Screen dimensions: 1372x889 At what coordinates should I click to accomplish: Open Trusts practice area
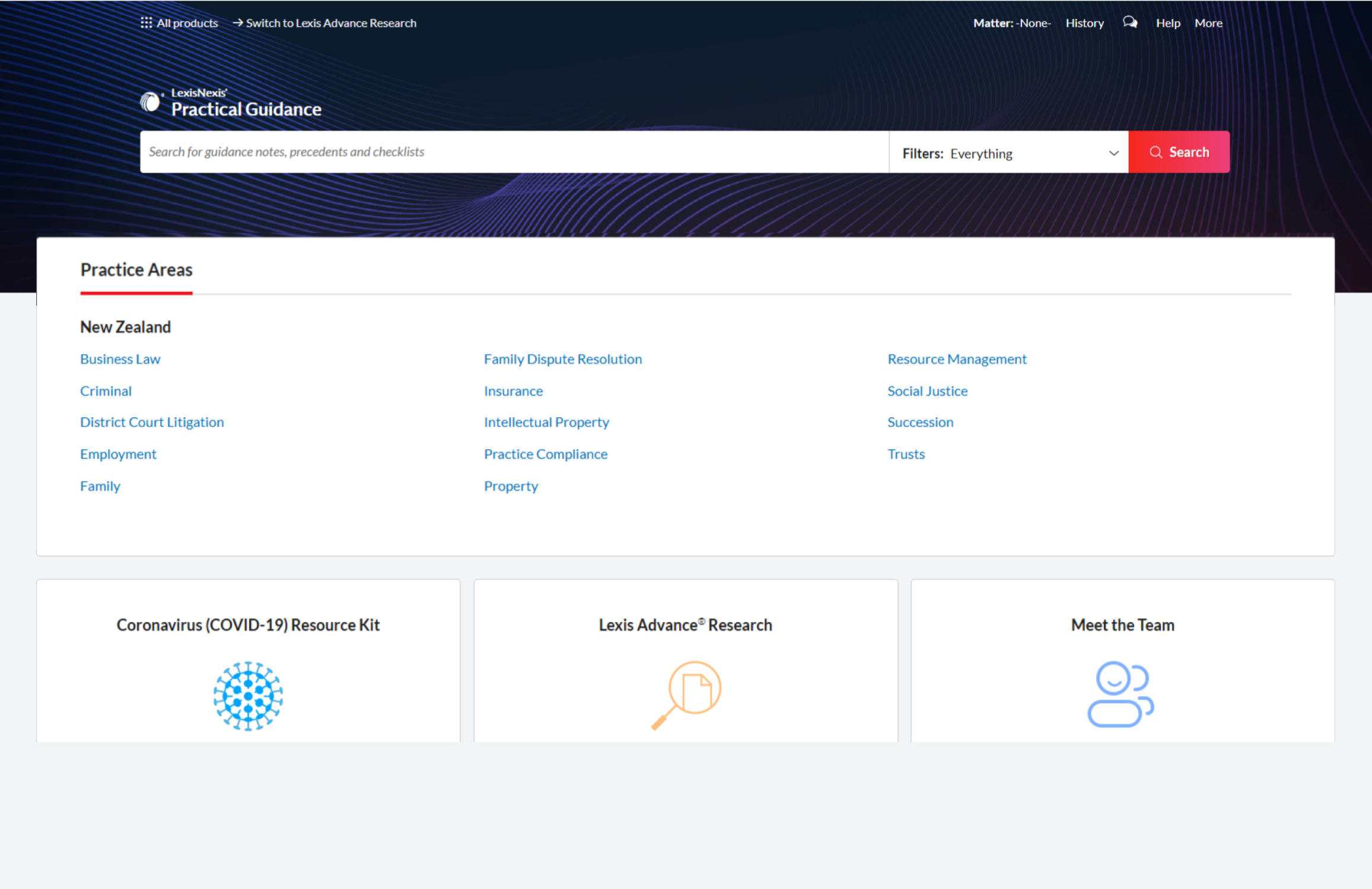coord(906,454)
